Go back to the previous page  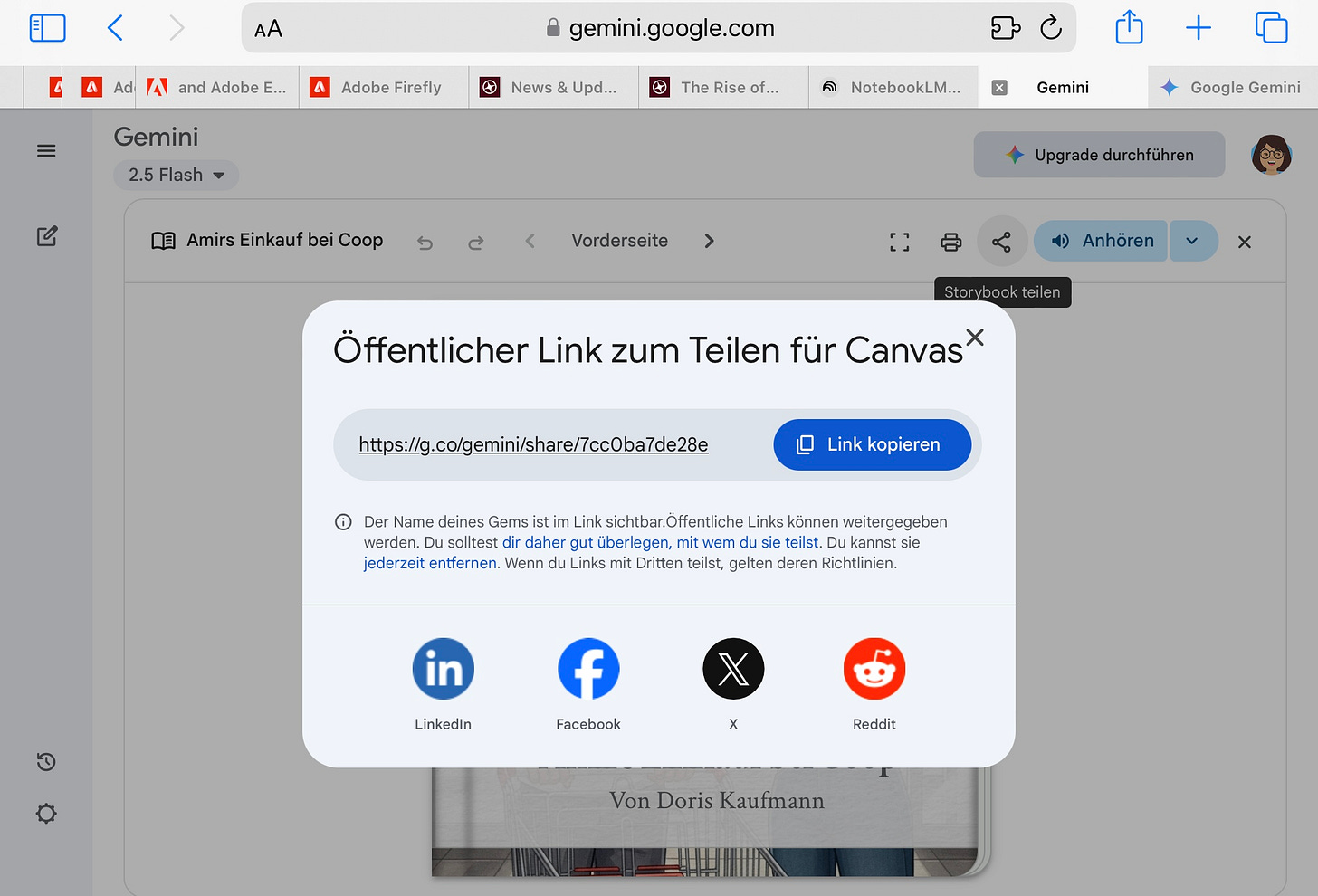coord(115,28)
